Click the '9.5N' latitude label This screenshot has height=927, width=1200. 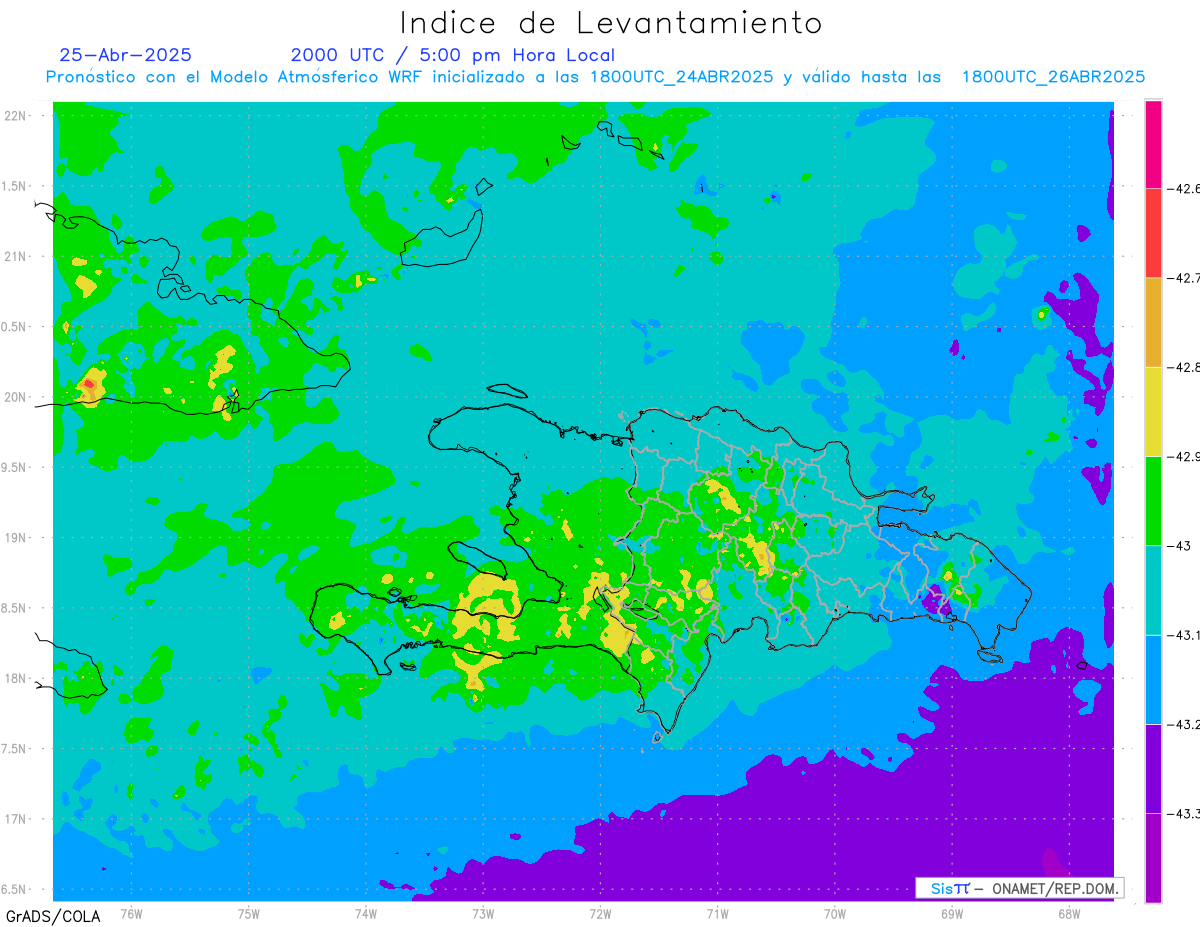click(15, 467)
